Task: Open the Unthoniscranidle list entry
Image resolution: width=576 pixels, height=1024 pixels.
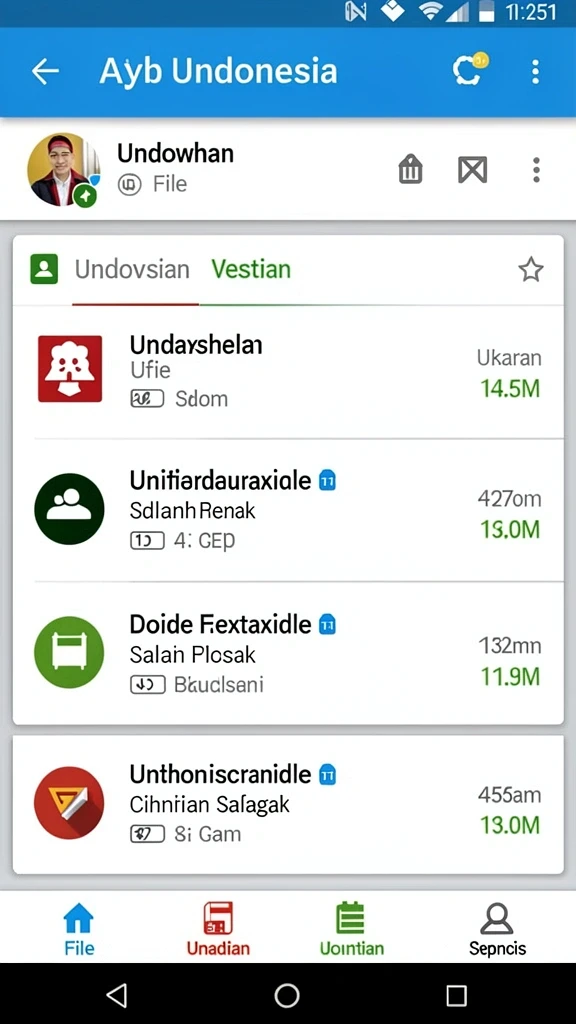Action: click(288, 805)
